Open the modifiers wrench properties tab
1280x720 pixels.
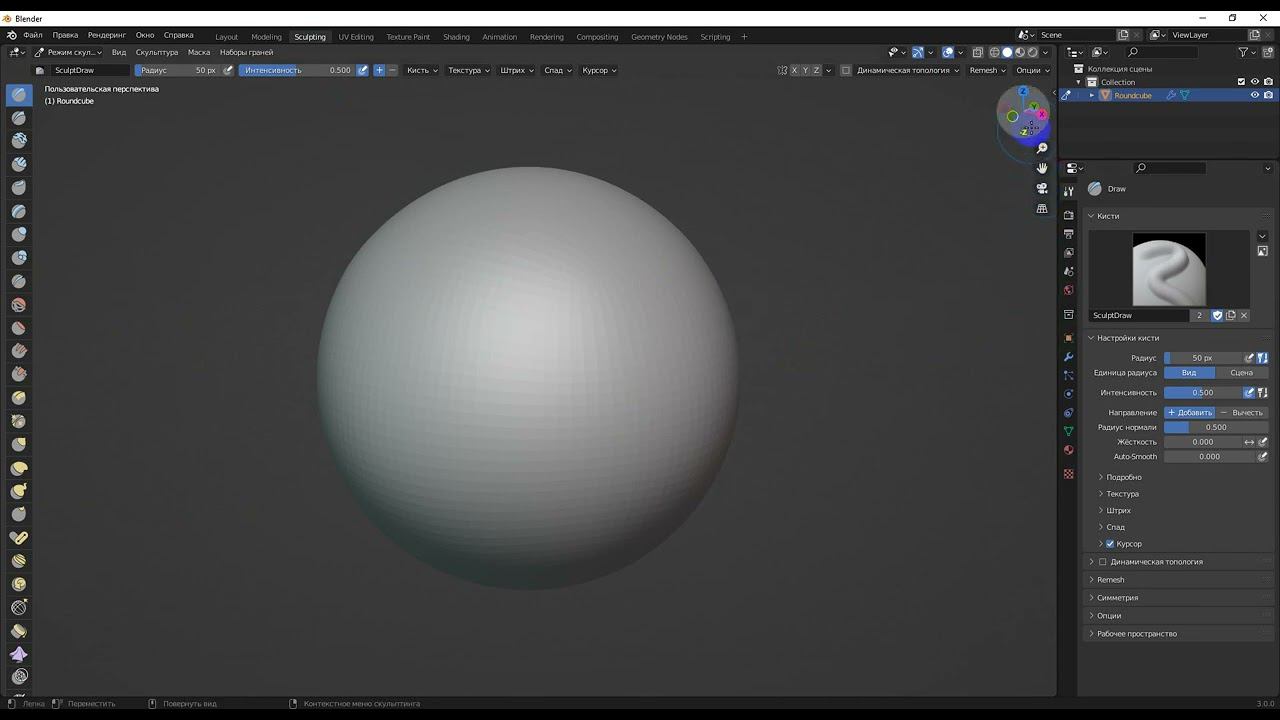click(1068, 357)
